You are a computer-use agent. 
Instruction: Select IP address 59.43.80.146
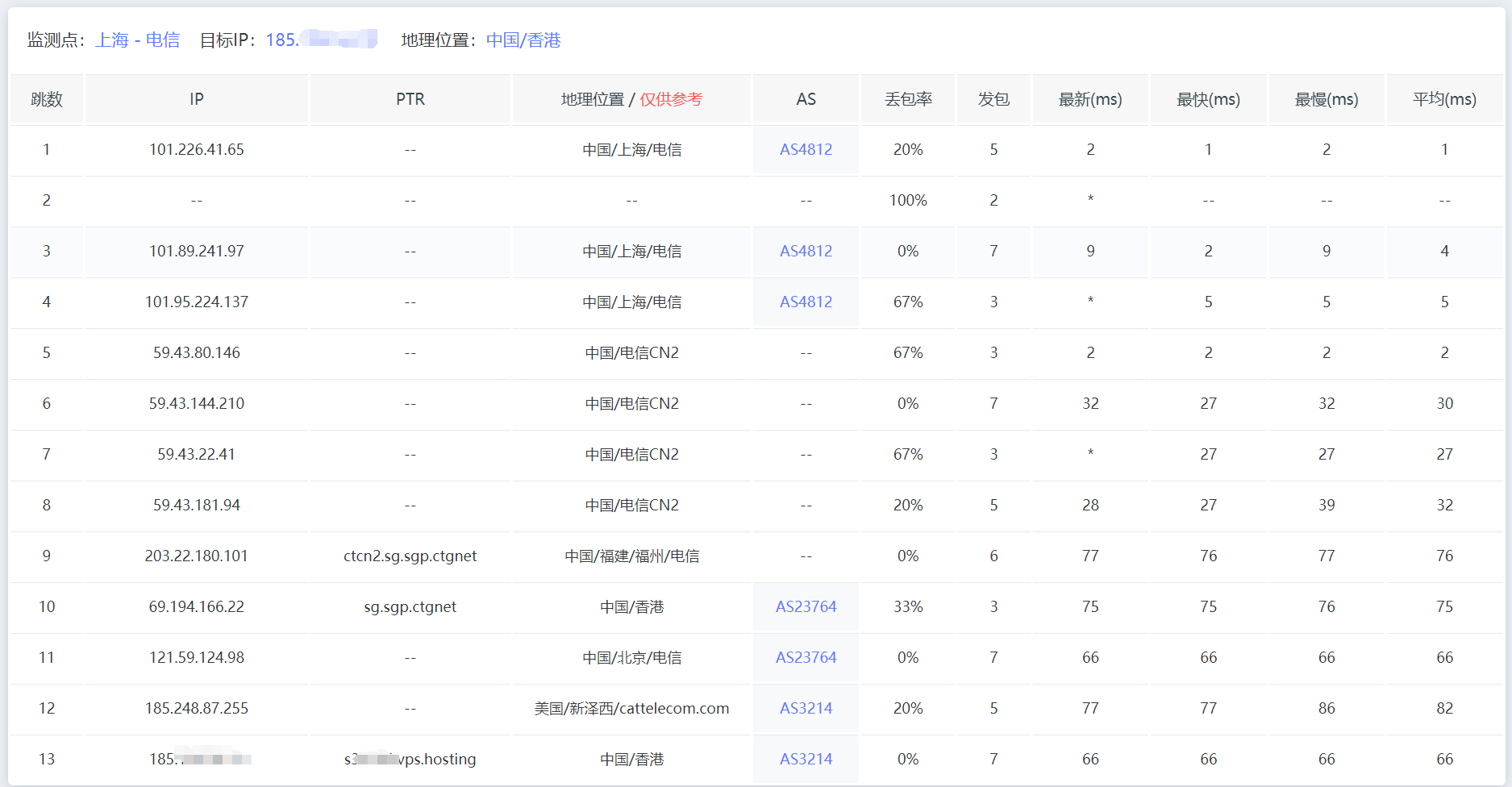click(x=197, y=352)
